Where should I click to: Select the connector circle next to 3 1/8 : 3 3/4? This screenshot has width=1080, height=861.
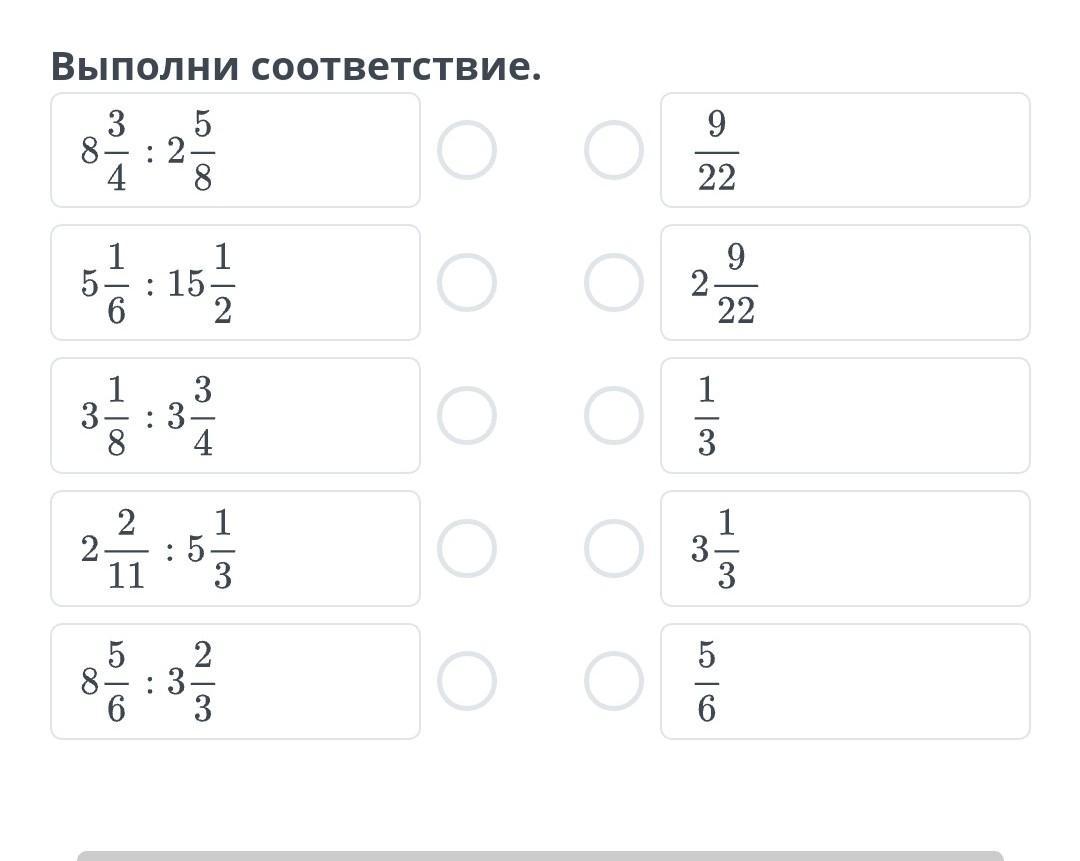(467, 415)
